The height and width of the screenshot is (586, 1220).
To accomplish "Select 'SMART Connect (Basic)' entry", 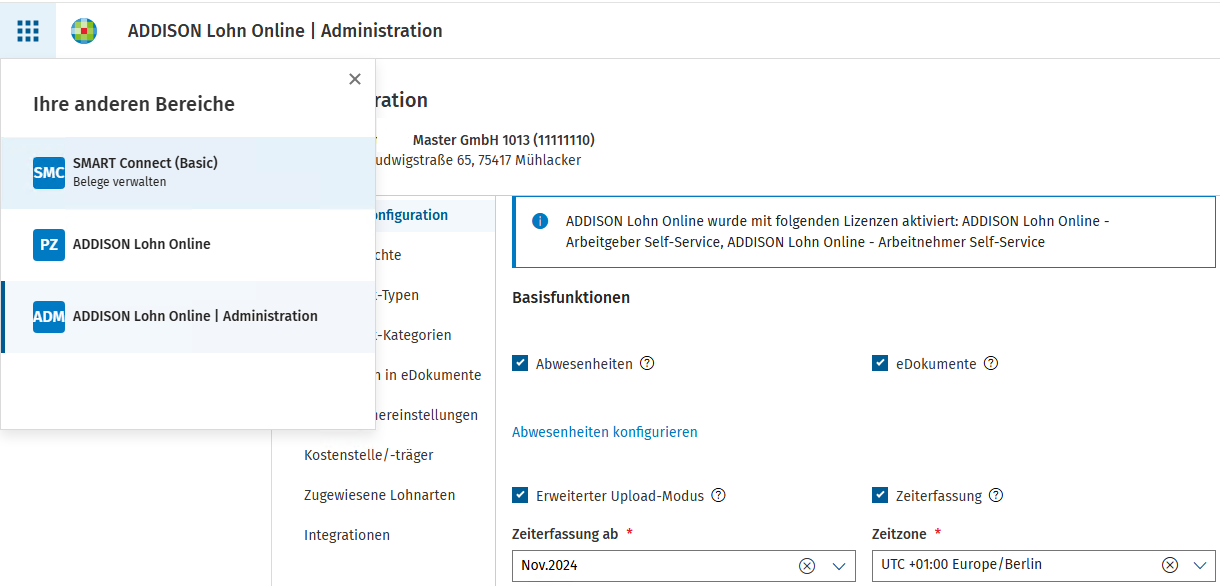I will click(x=188, y=173).
